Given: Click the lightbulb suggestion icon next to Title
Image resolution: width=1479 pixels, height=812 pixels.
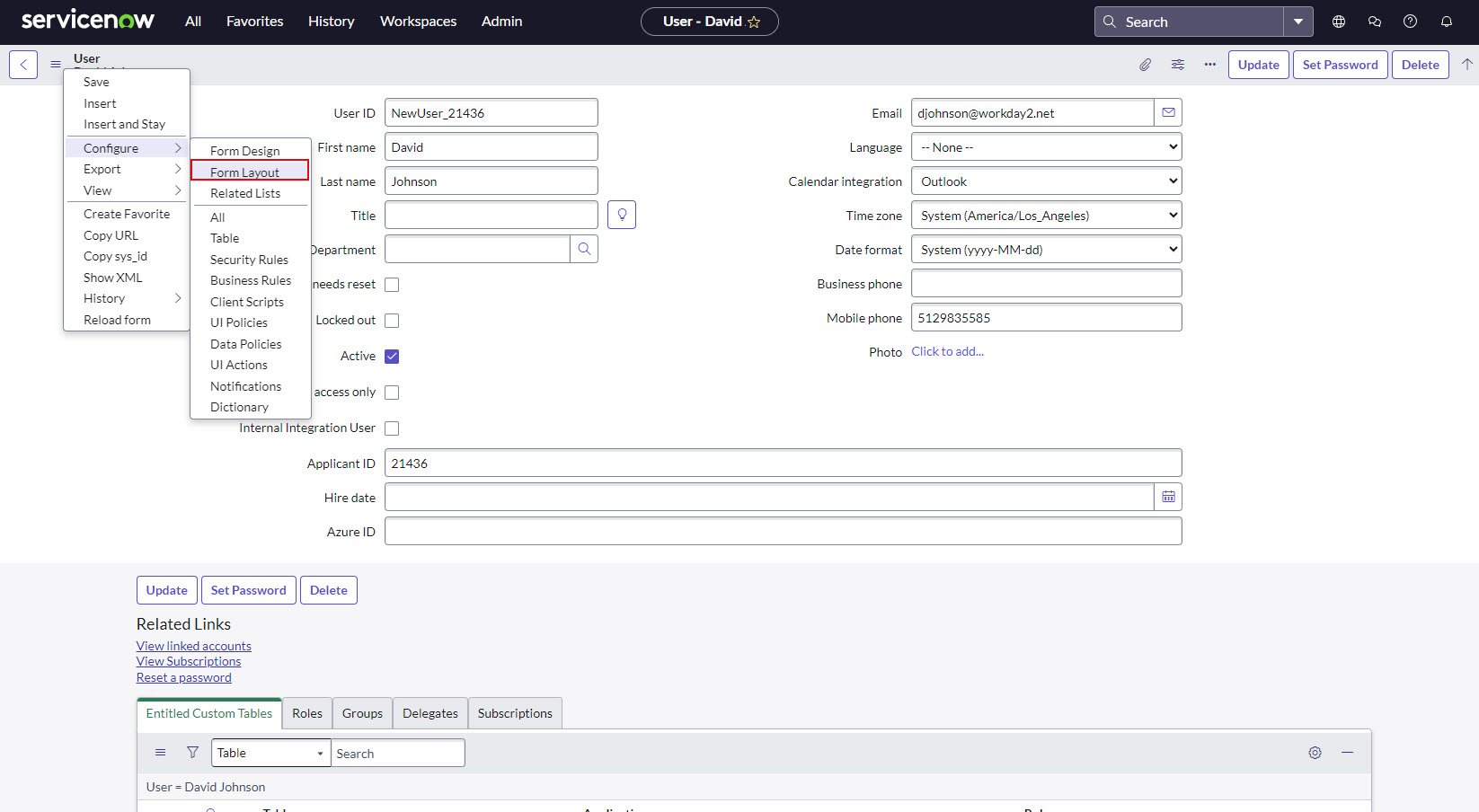Looking at the screenshot, I should point(622,215).
